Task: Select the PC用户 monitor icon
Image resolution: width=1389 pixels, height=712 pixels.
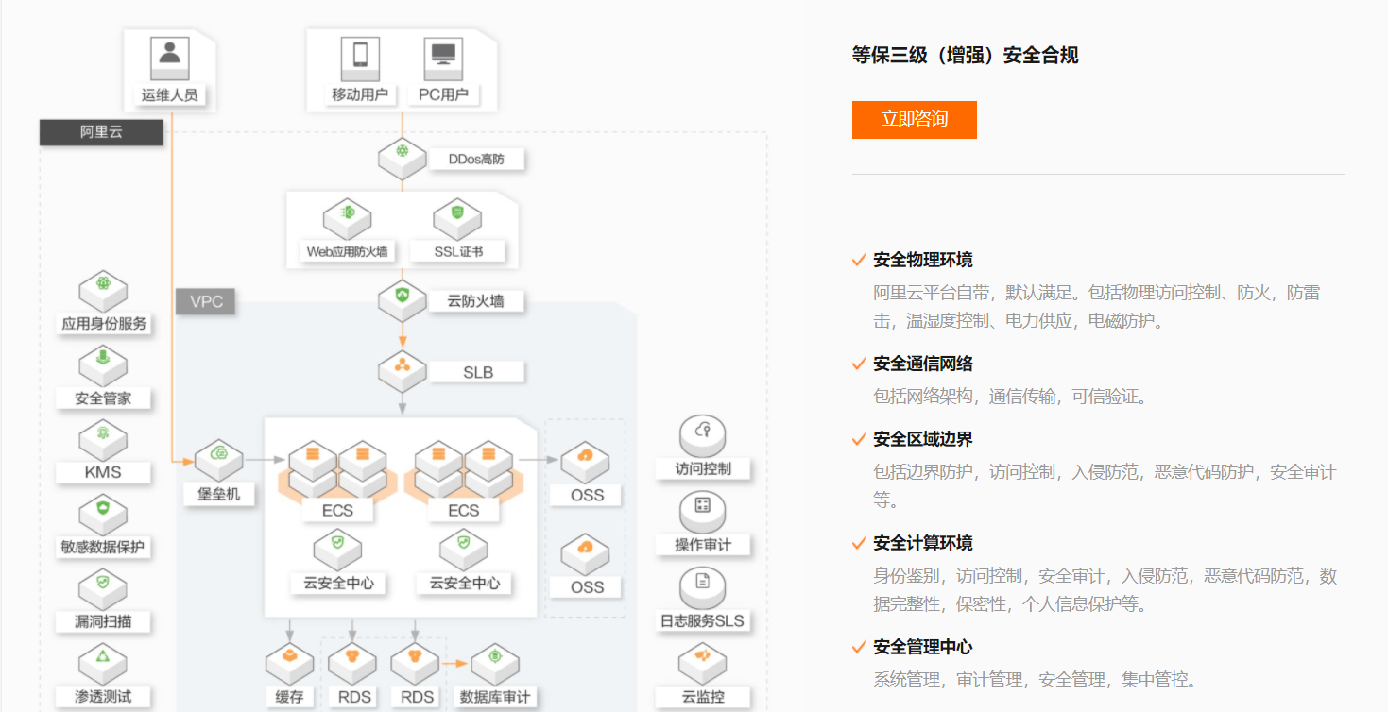Action: tap(442, 57)
